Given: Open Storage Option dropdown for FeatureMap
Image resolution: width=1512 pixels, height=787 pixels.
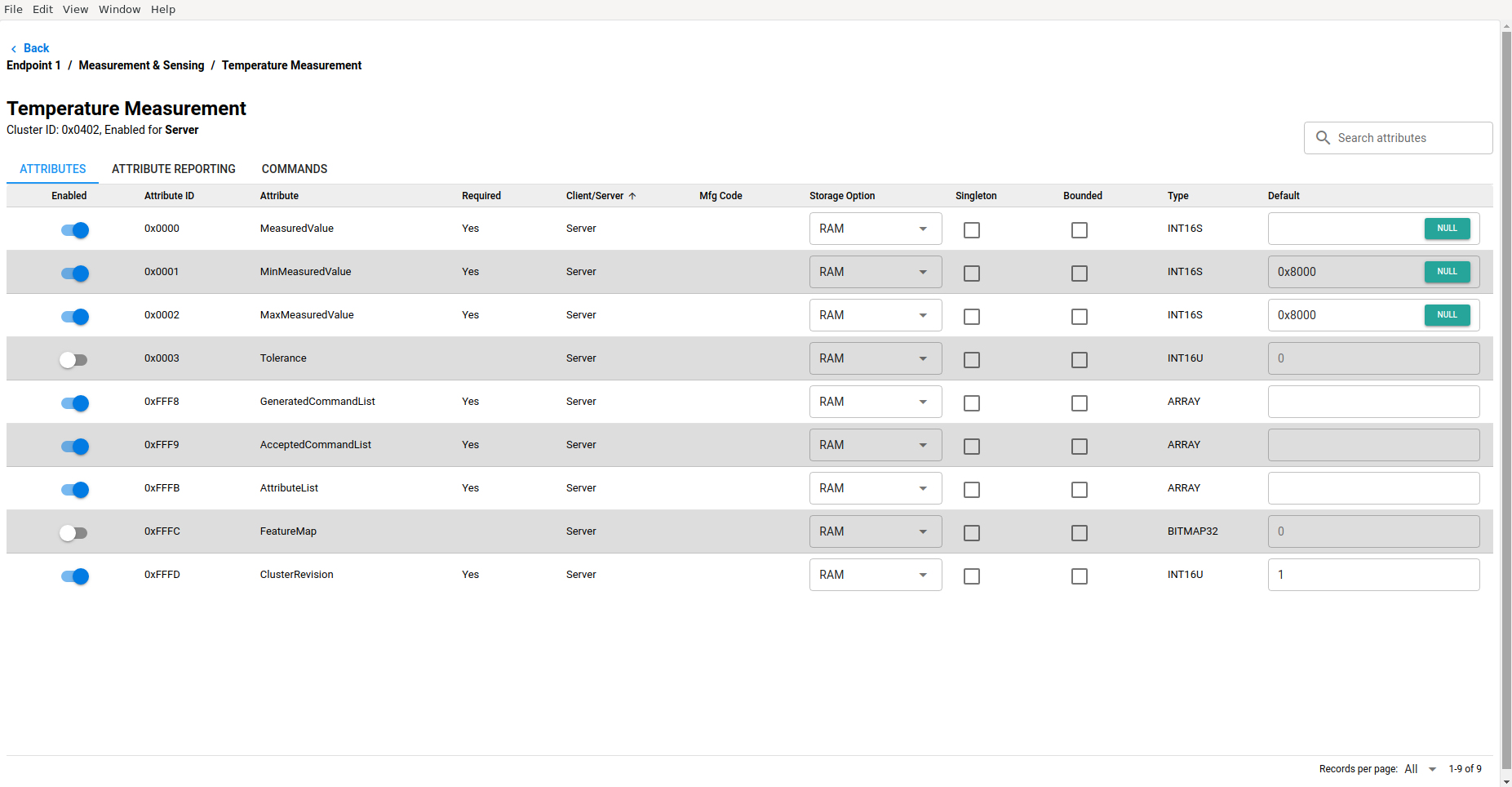Looking at the screenshot, I should pyautogui.click(x=875, y=531).
